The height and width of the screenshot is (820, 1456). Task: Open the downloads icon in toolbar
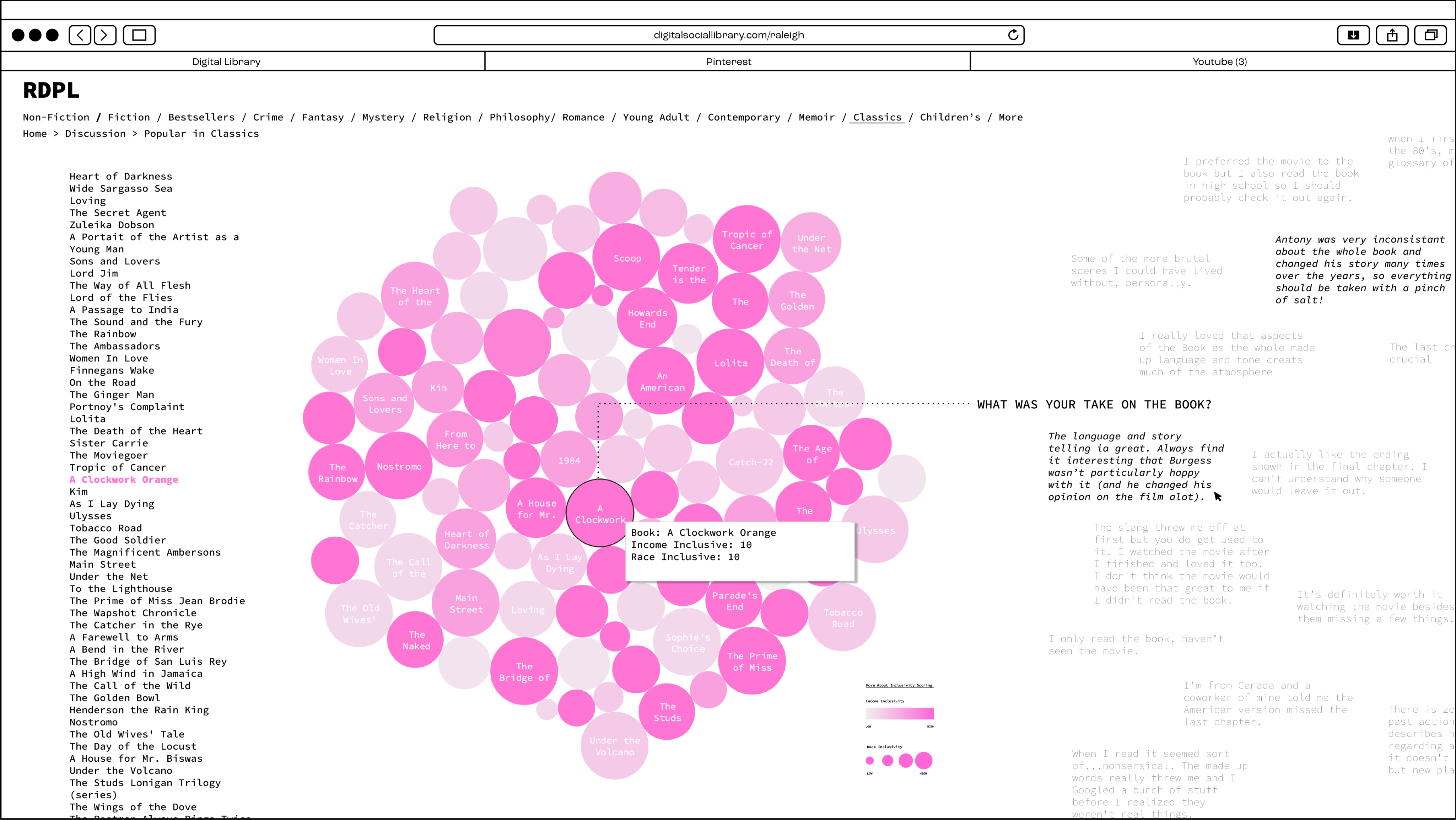pyautogui.click(x=1353, y=35)
